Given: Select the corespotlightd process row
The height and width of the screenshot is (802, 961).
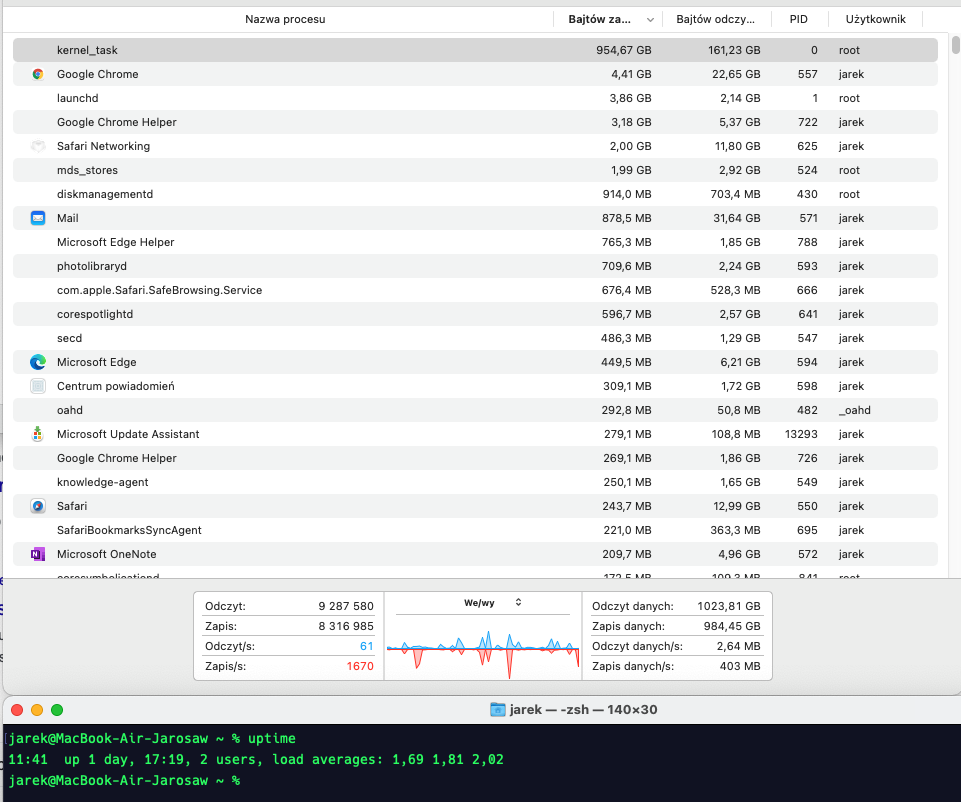Looking at the screenshot, I should tap(475, 314).
